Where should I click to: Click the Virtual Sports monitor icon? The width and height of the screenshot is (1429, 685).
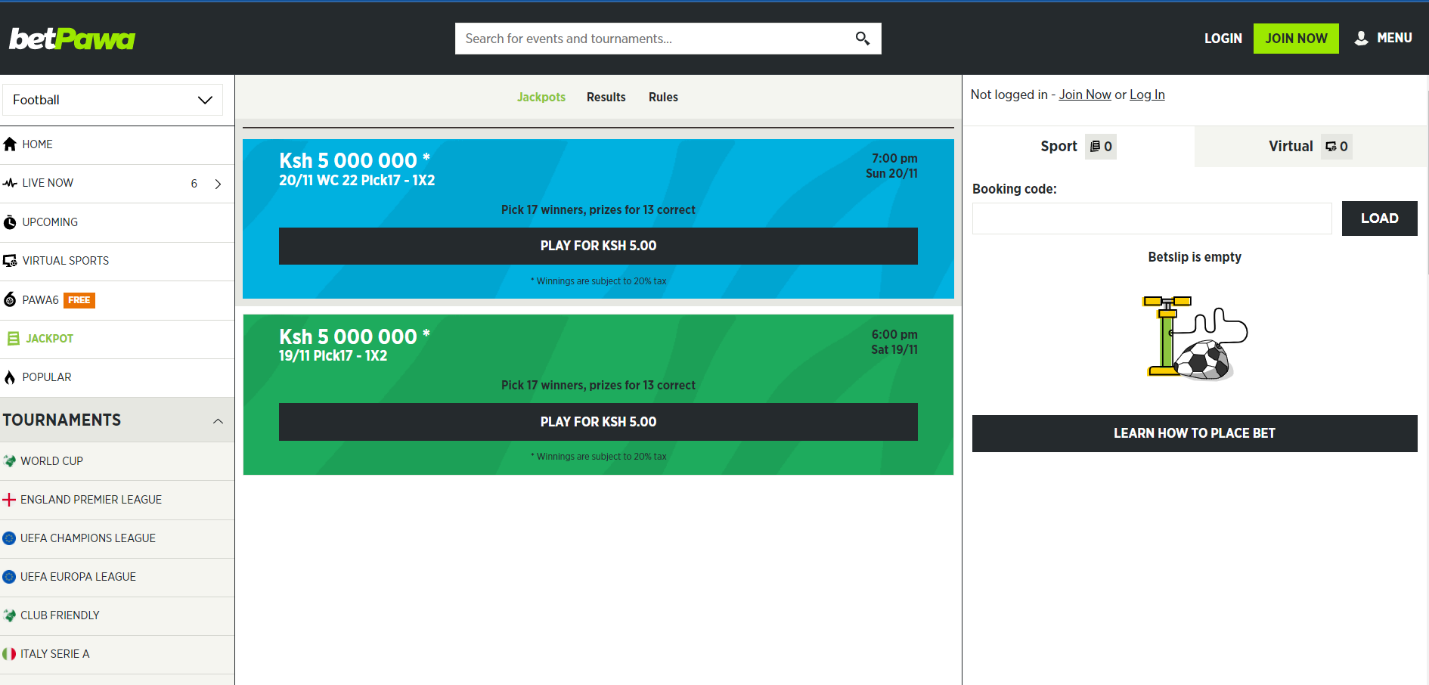pyautogui.click(x=10, y=261)
